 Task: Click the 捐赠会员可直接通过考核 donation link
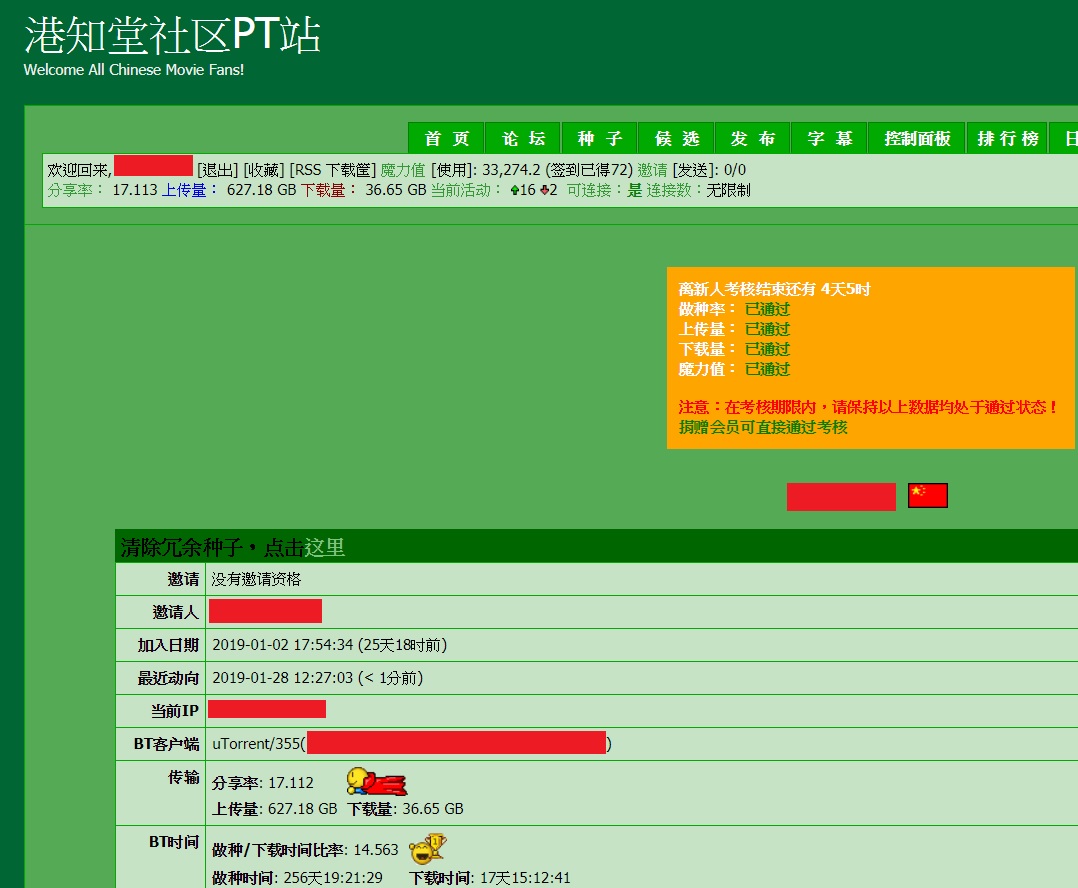pos(763,427)
